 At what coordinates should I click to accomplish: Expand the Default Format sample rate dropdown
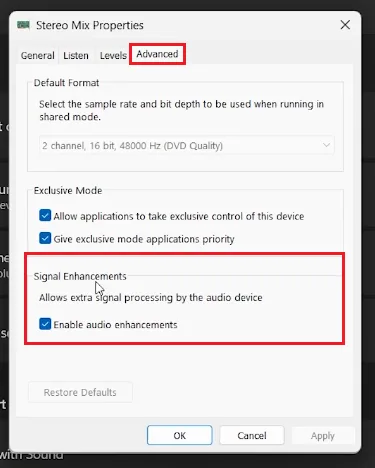tap(187, 146)
